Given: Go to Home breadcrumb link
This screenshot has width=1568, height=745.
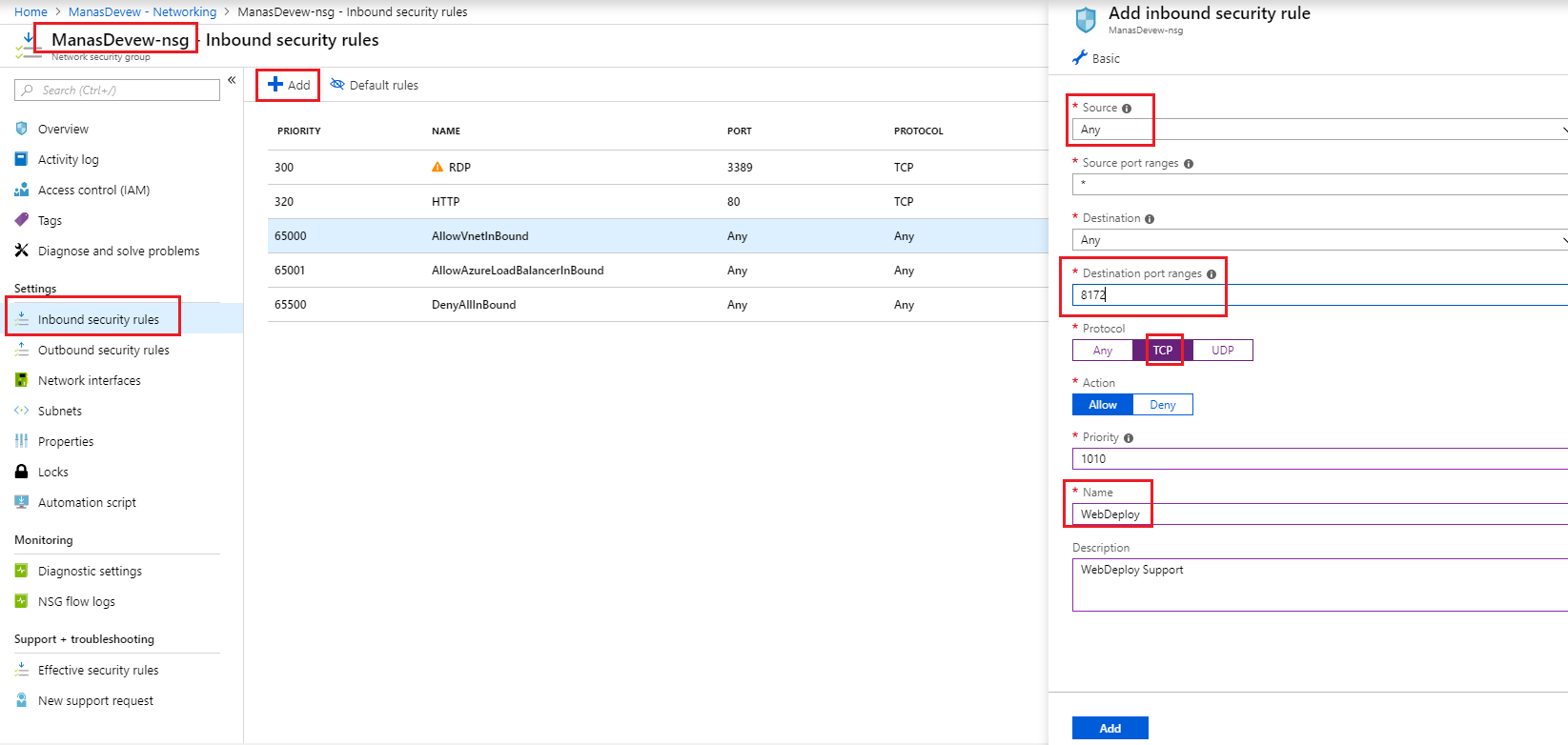Looking at the screenshot, I should point(31,11).
